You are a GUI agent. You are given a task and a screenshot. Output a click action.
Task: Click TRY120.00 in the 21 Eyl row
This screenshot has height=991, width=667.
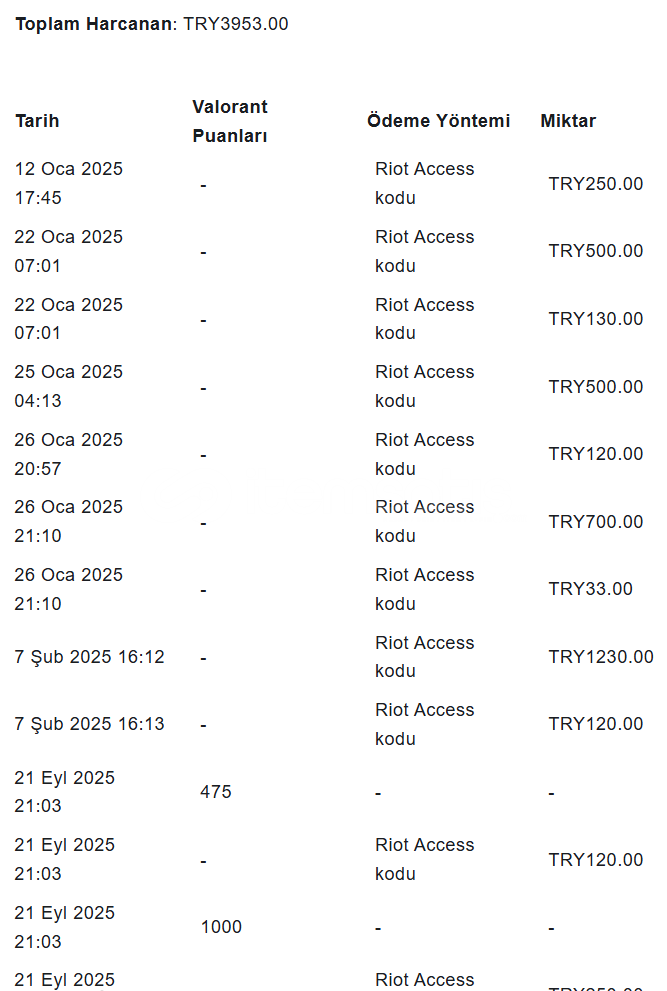click(596, 860)
